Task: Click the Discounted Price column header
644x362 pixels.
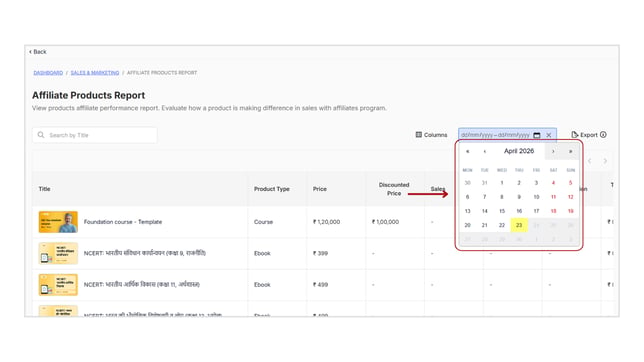Action: click(394, 189)
